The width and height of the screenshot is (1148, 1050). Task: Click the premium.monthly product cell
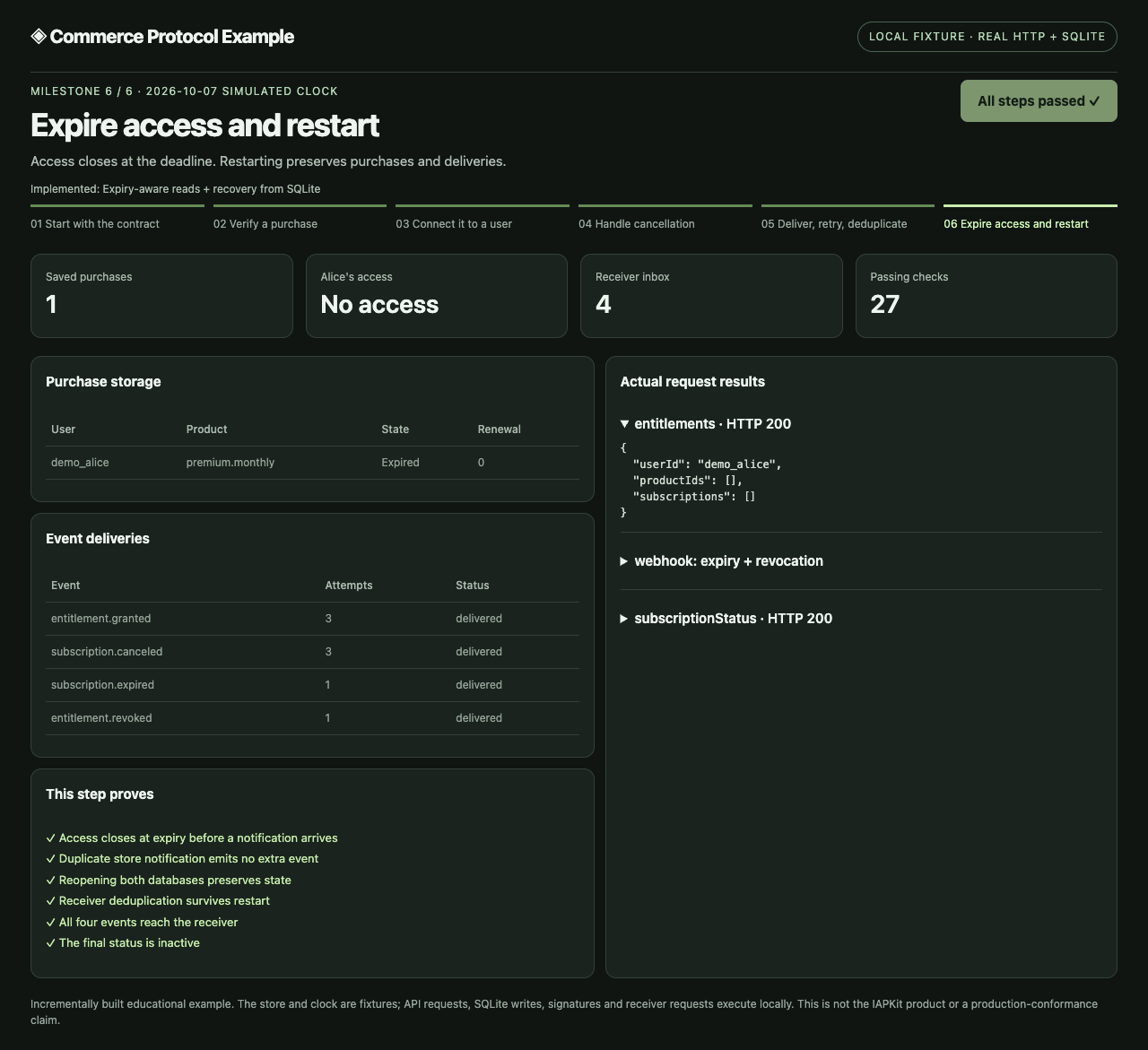[230, 462]
